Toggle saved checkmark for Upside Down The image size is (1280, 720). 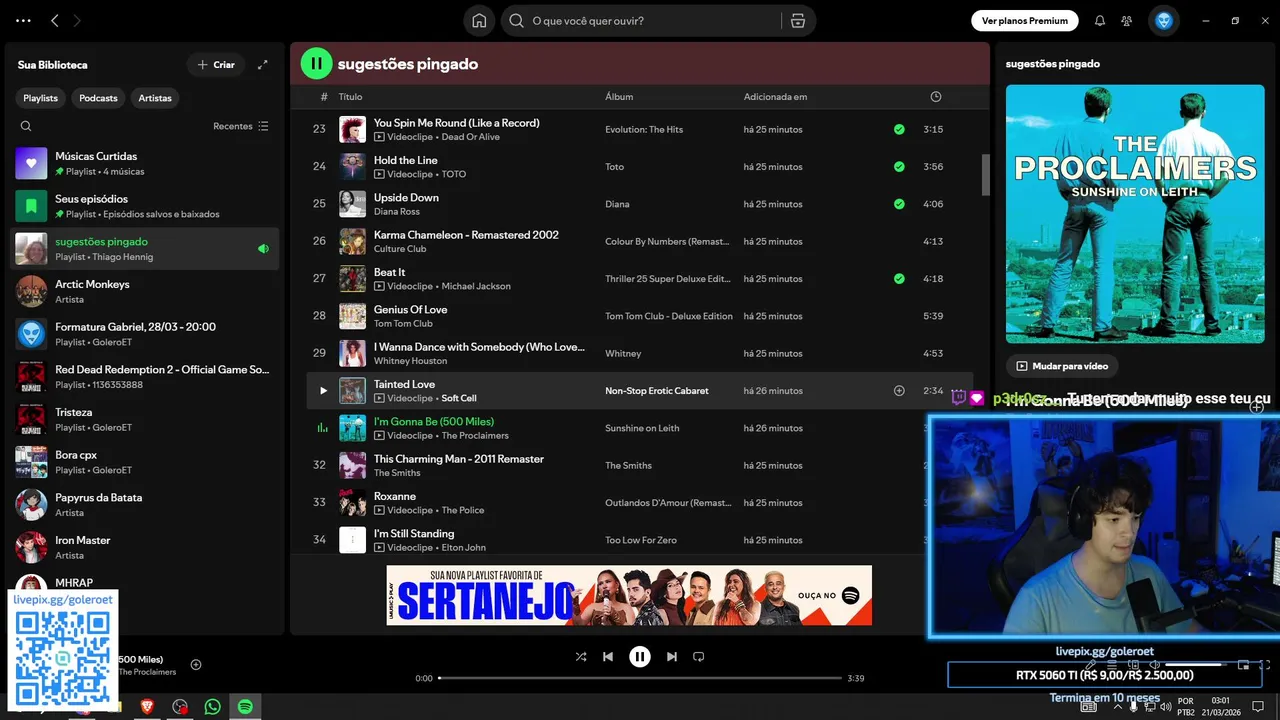tap(899, 204)
